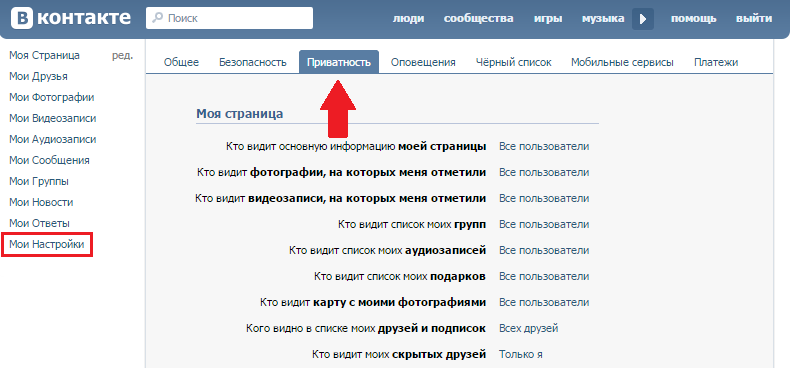Click the search magnifier icon
This screenshot has height=368, width=791.
(157, 18)
